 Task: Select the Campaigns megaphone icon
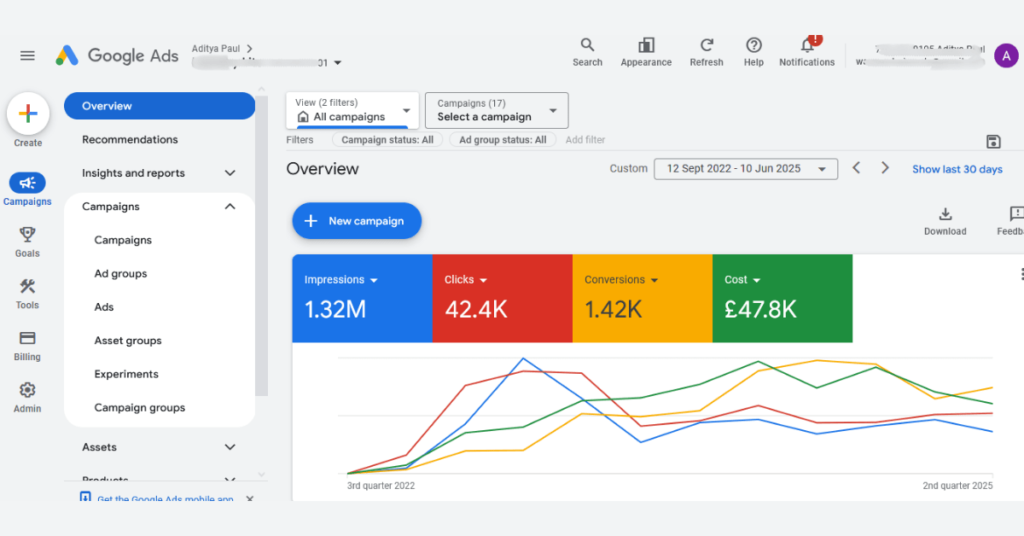point(27,183)
